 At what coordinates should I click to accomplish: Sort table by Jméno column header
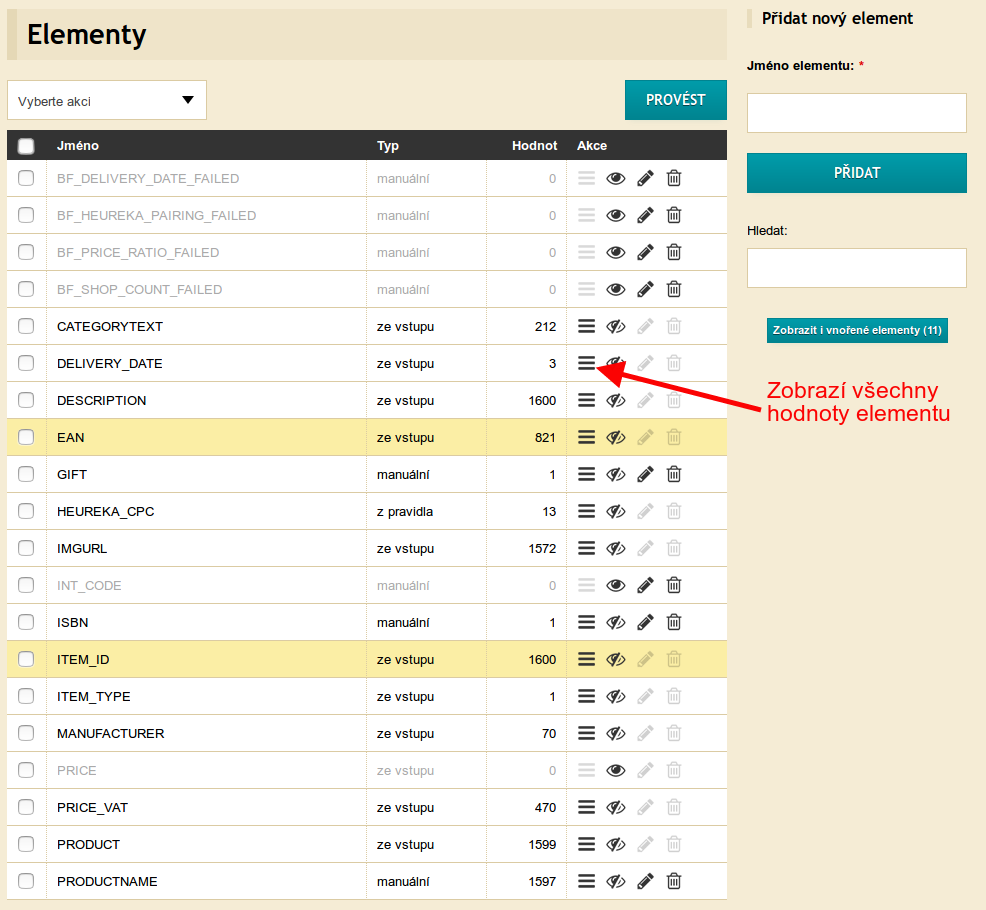78,146
